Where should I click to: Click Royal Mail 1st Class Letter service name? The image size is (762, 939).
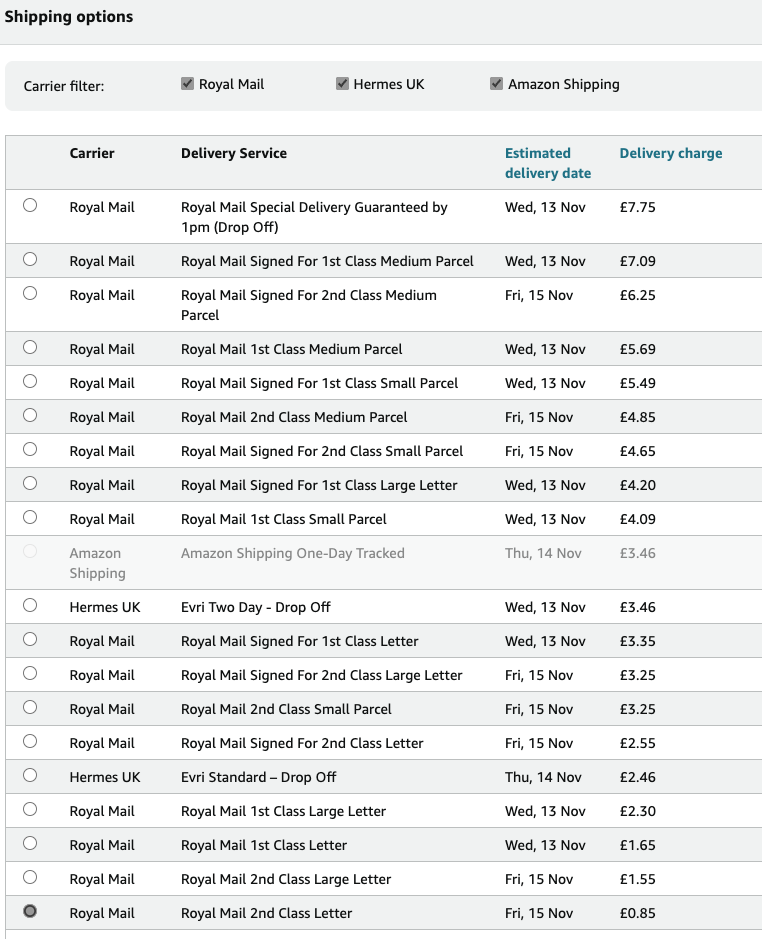tap(264, 846)
